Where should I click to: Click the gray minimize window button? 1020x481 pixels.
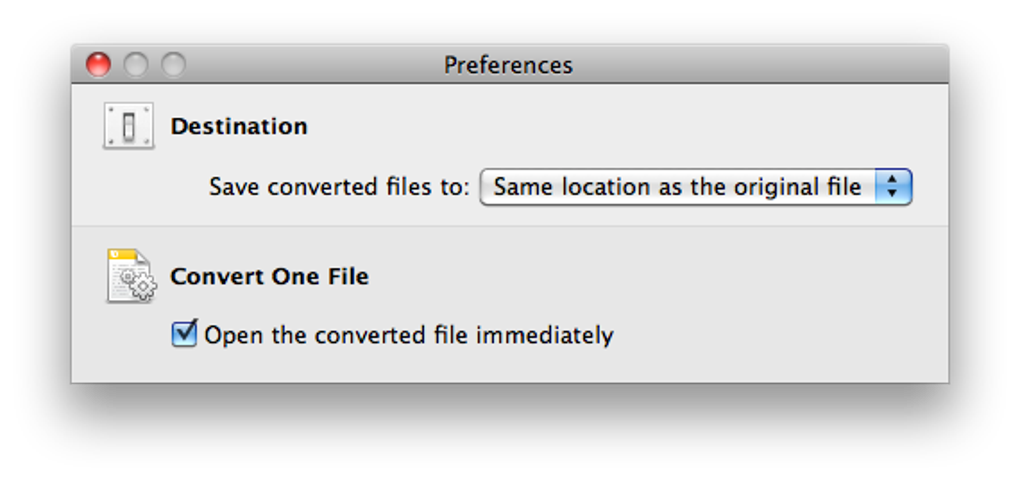pyautogui.click(x=136, y=65)
